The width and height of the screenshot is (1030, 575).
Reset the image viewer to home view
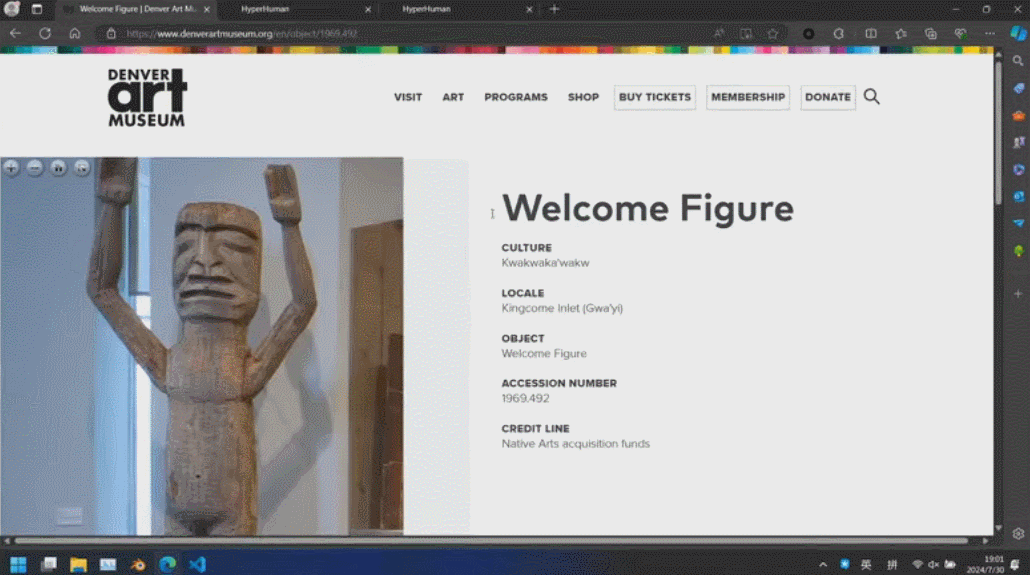[58, 168]
